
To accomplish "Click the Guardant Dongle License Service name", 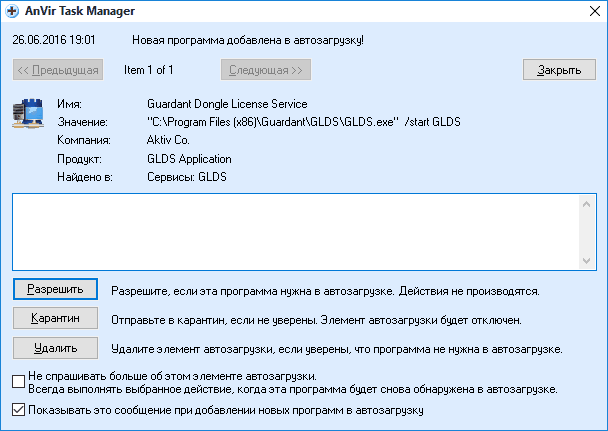I will 227,104.
